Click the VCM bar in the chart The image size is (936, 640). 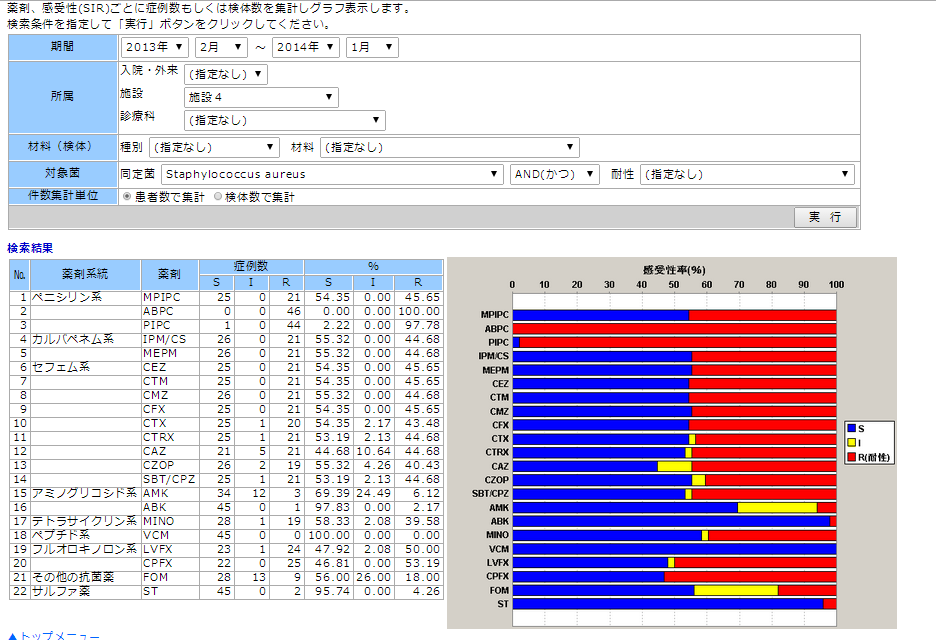(674, 549)
